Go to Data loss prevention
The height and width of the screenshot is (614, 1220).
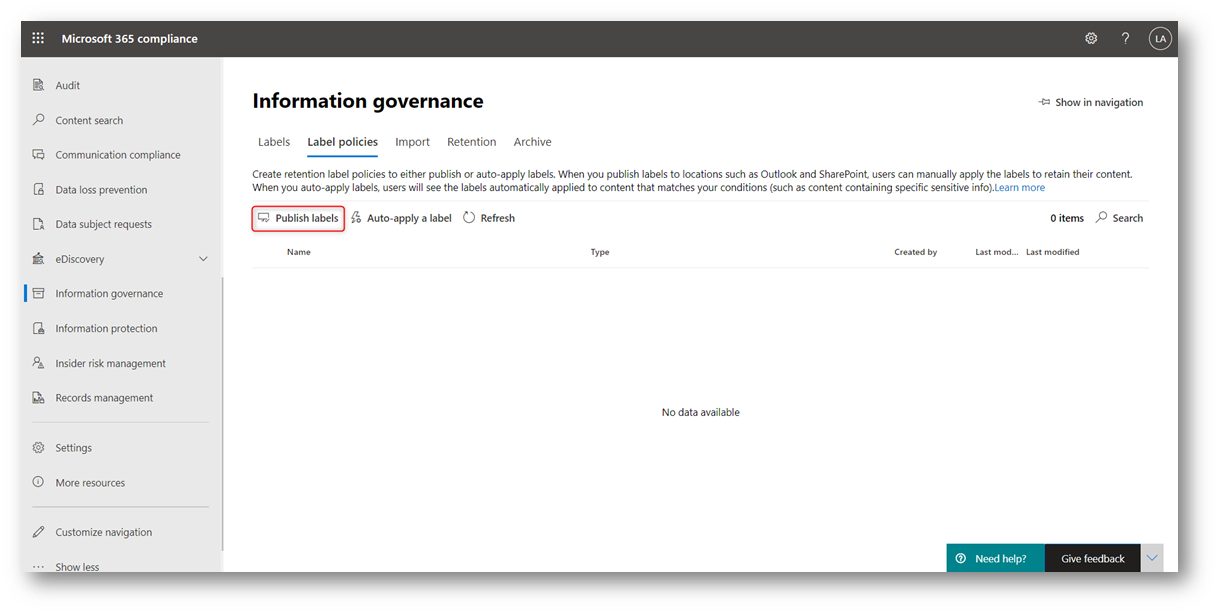[101, 189]
